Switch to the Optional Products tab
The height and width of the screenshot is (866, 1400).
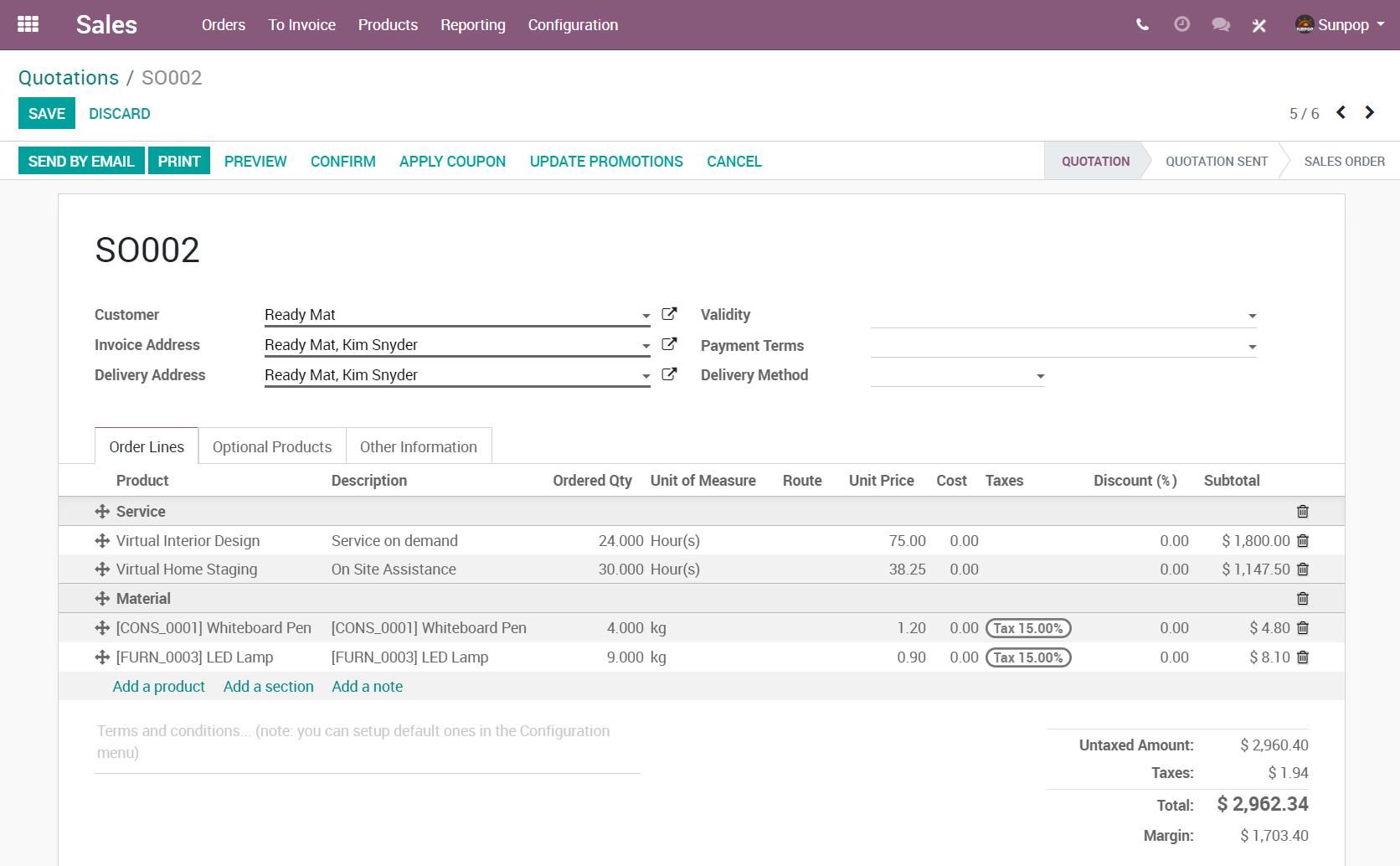pos(272,446)
